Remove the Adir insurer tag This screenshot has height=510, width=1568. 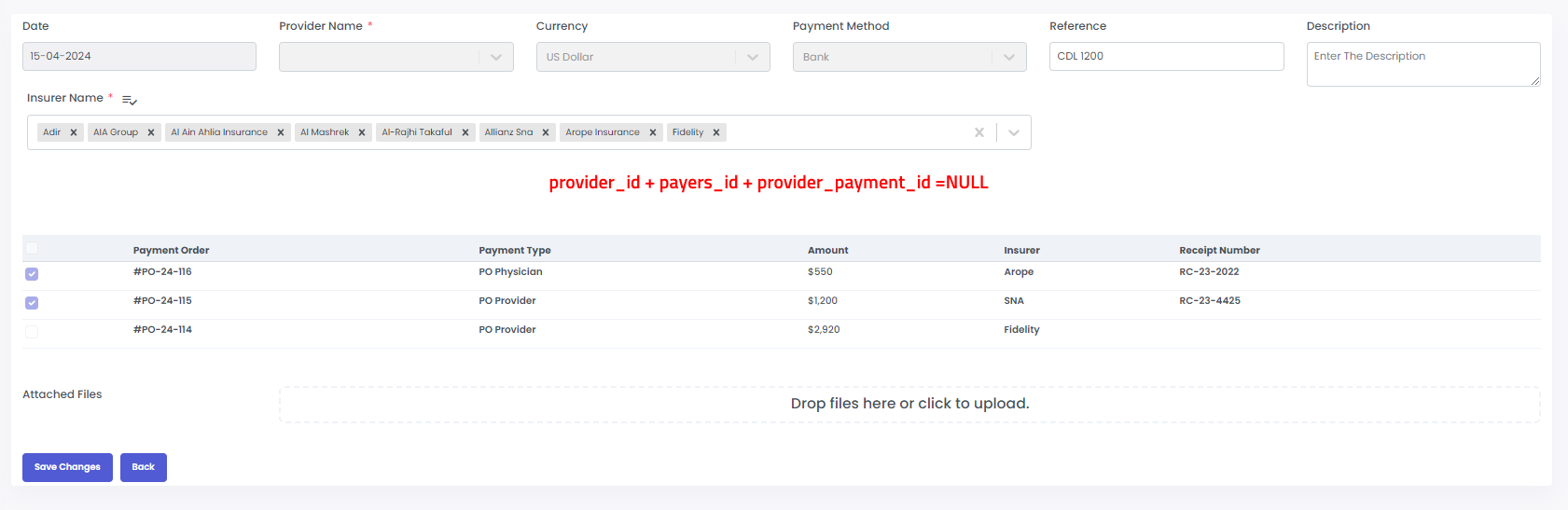point(74,132)
